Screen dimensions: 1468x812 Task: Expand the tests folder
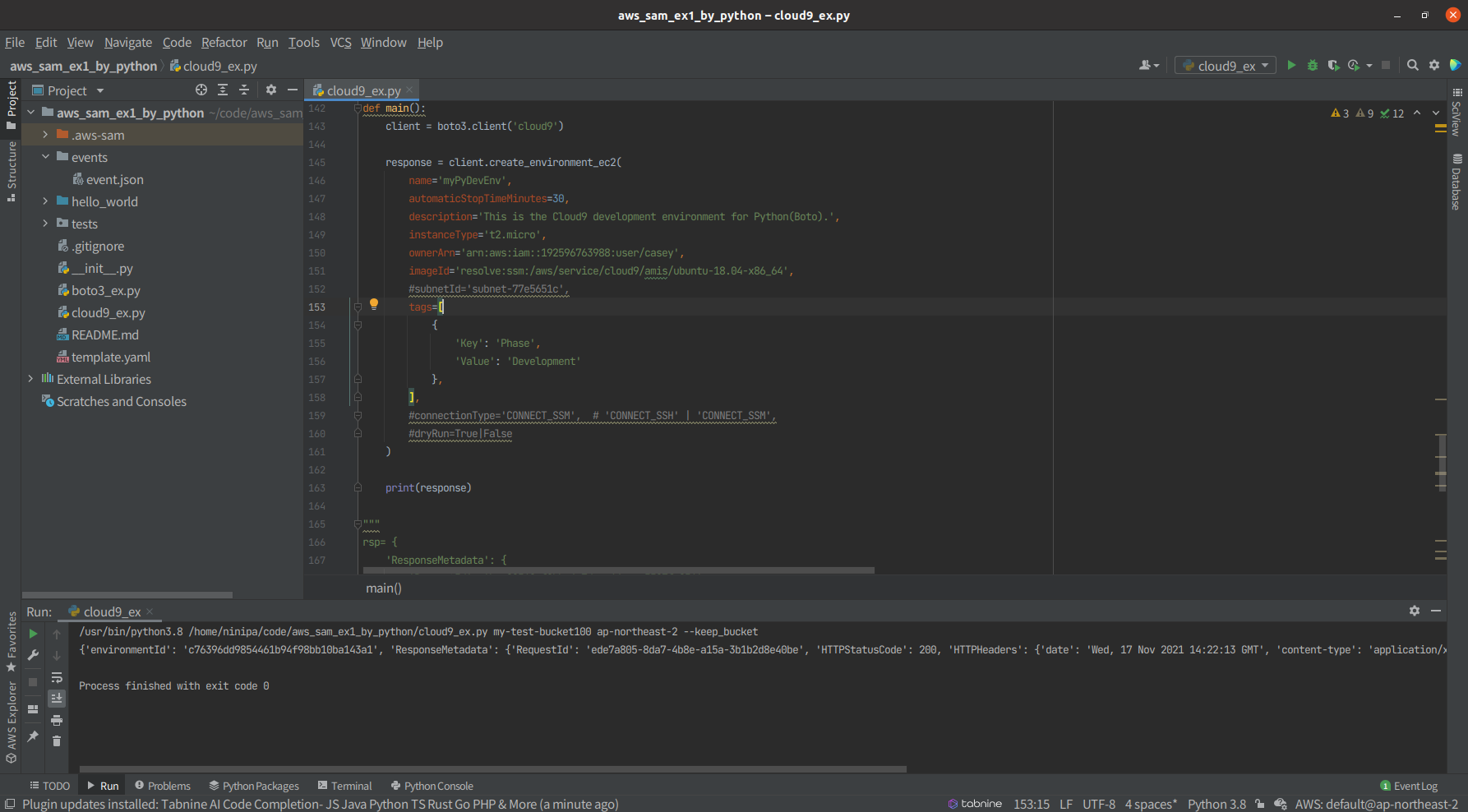pos(46,224)
